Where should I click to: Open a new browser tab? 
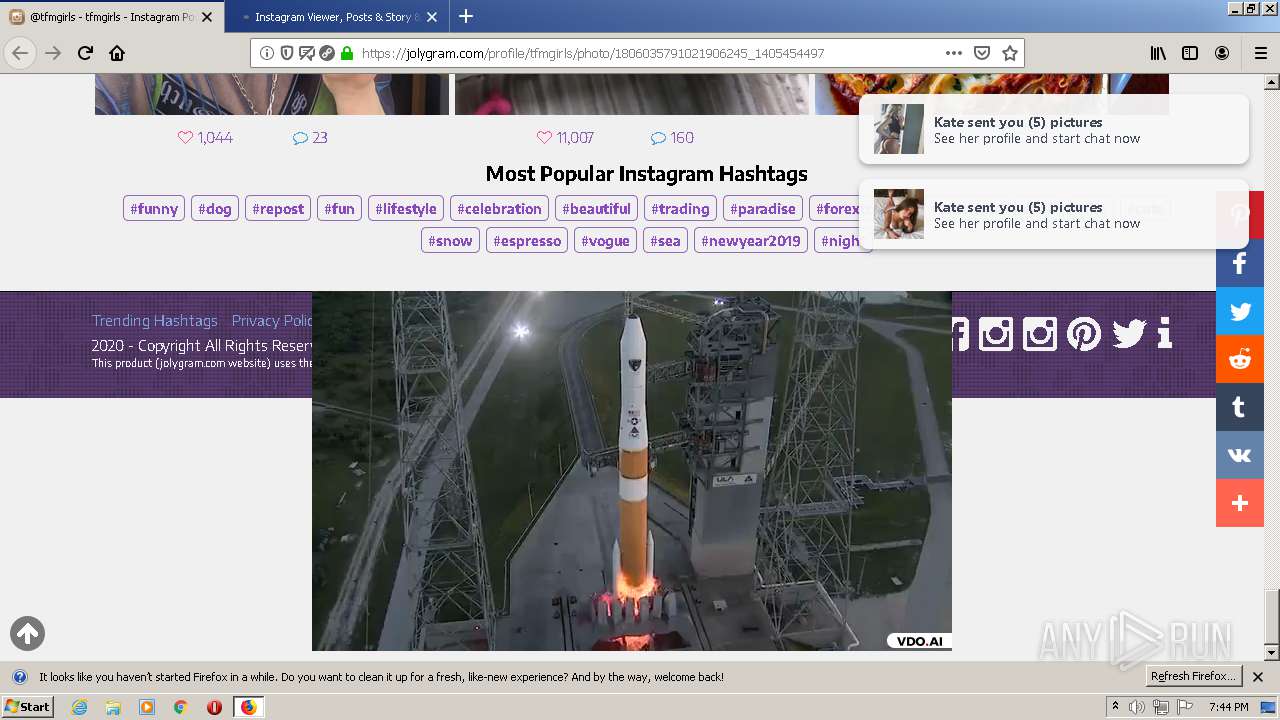466,16
